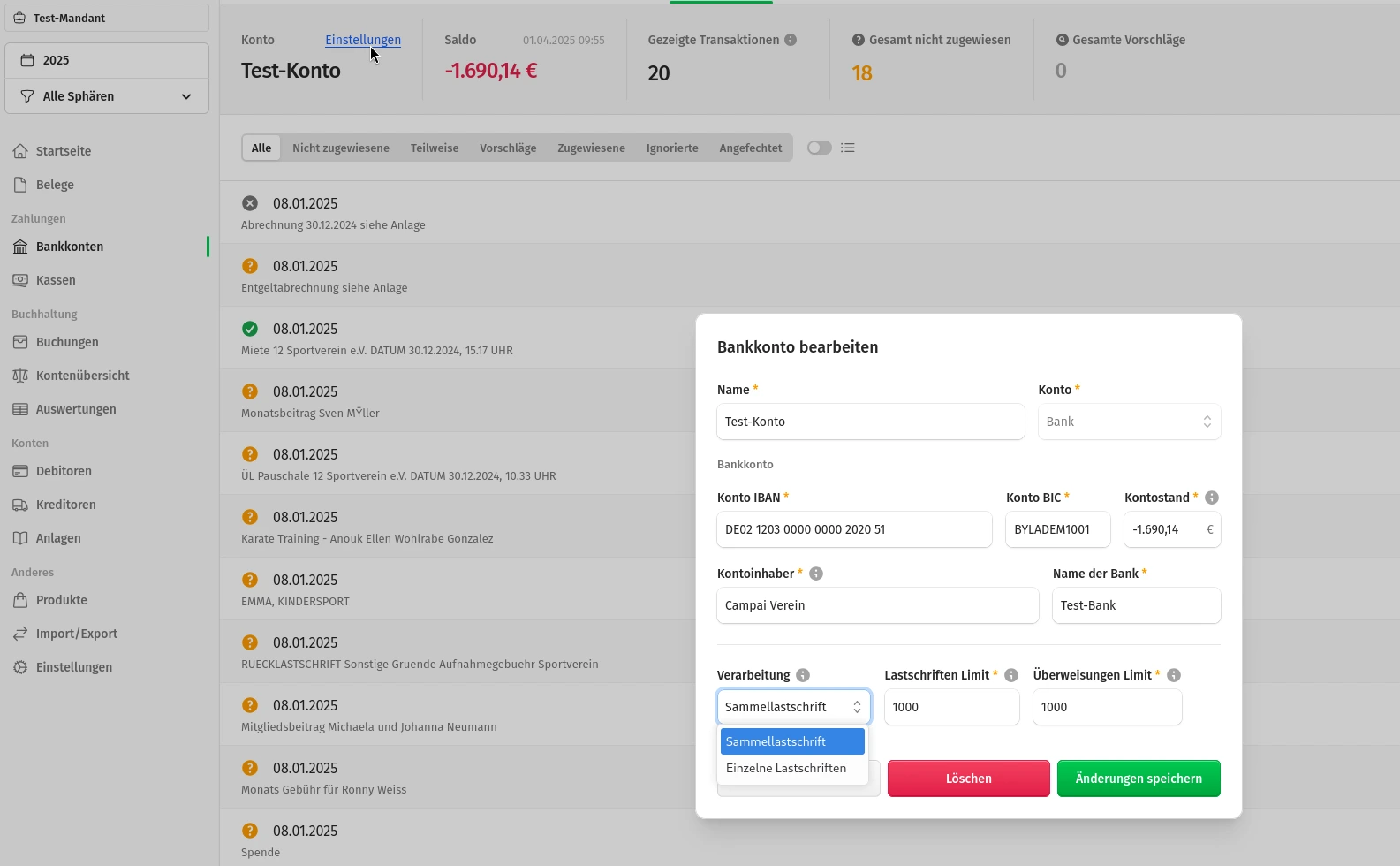Click the red Löschen button
This screenshot has width=1400, height=866.
(969, 779)
